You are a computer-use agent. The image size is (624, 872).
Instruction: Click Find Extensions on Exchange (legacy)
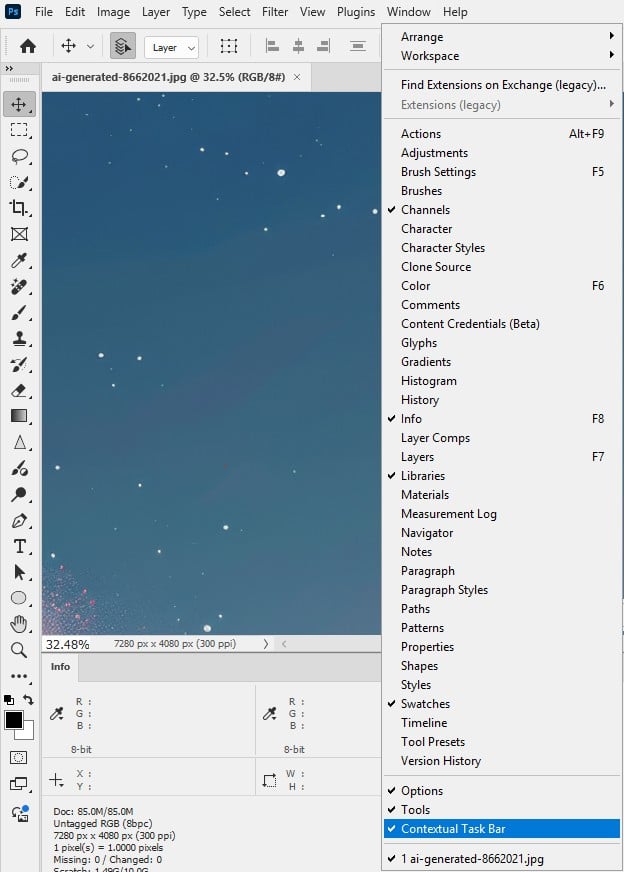click(x=502, y=85)
